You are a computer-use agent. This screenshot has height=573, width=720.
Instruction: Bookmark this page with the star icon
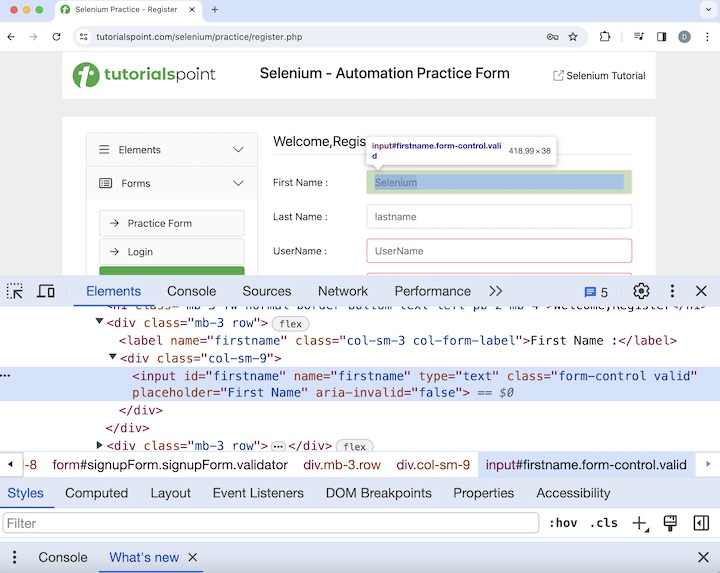(573, 37)
